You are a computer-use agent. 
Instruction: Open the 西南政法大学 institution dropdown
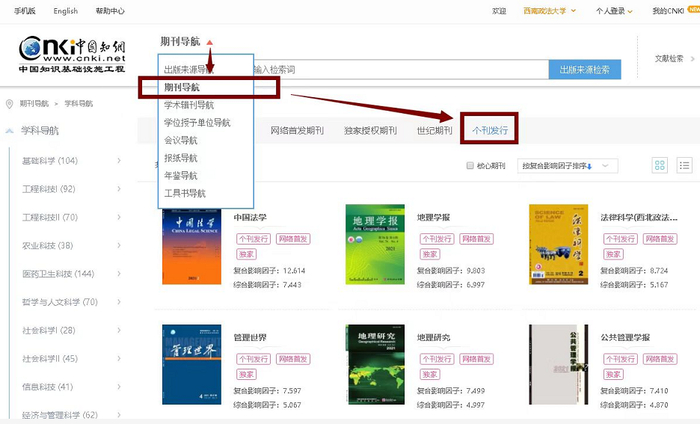point(550,11)
